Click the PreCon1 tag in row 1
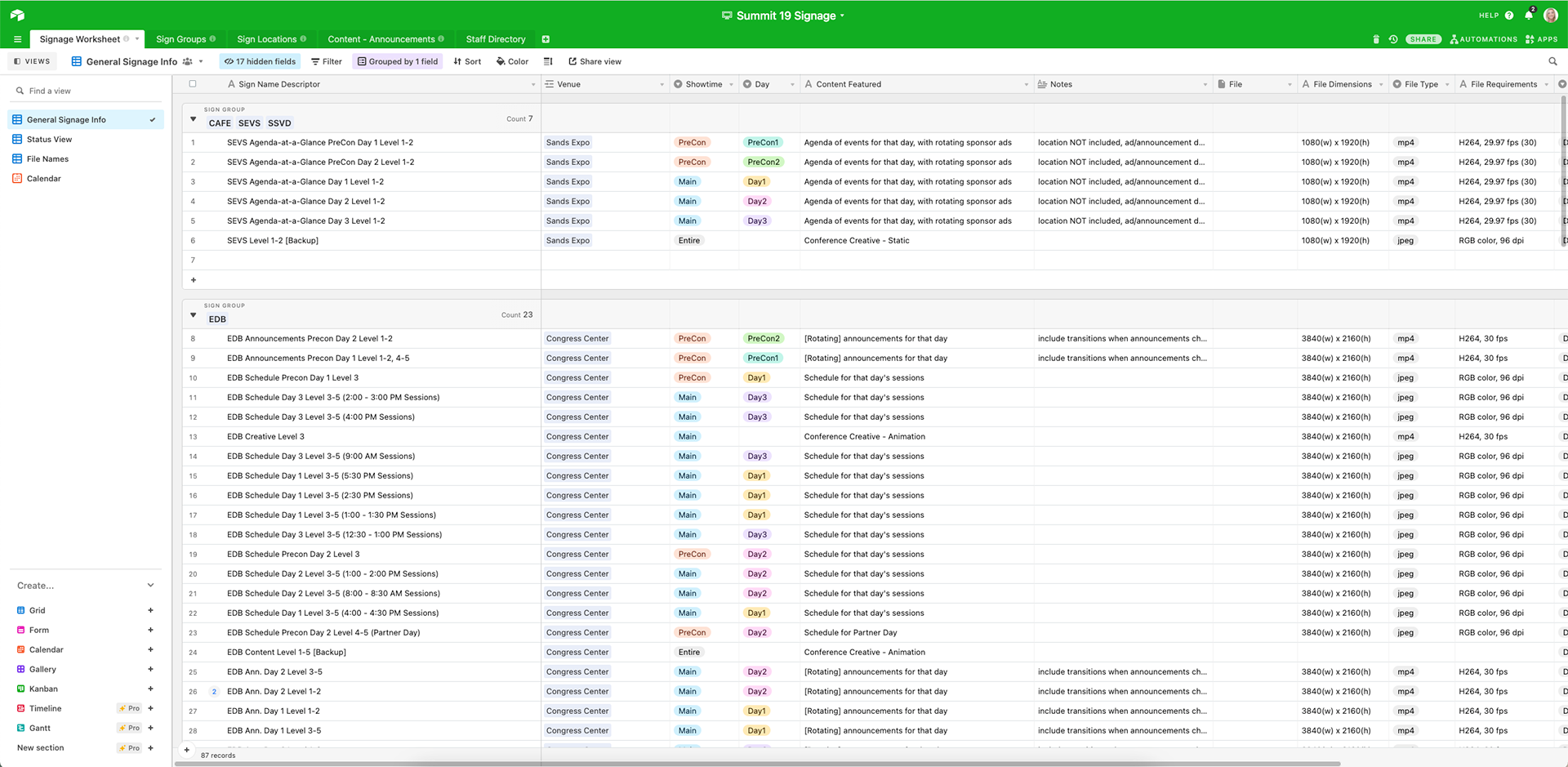1568x767 pixels. 763,142
